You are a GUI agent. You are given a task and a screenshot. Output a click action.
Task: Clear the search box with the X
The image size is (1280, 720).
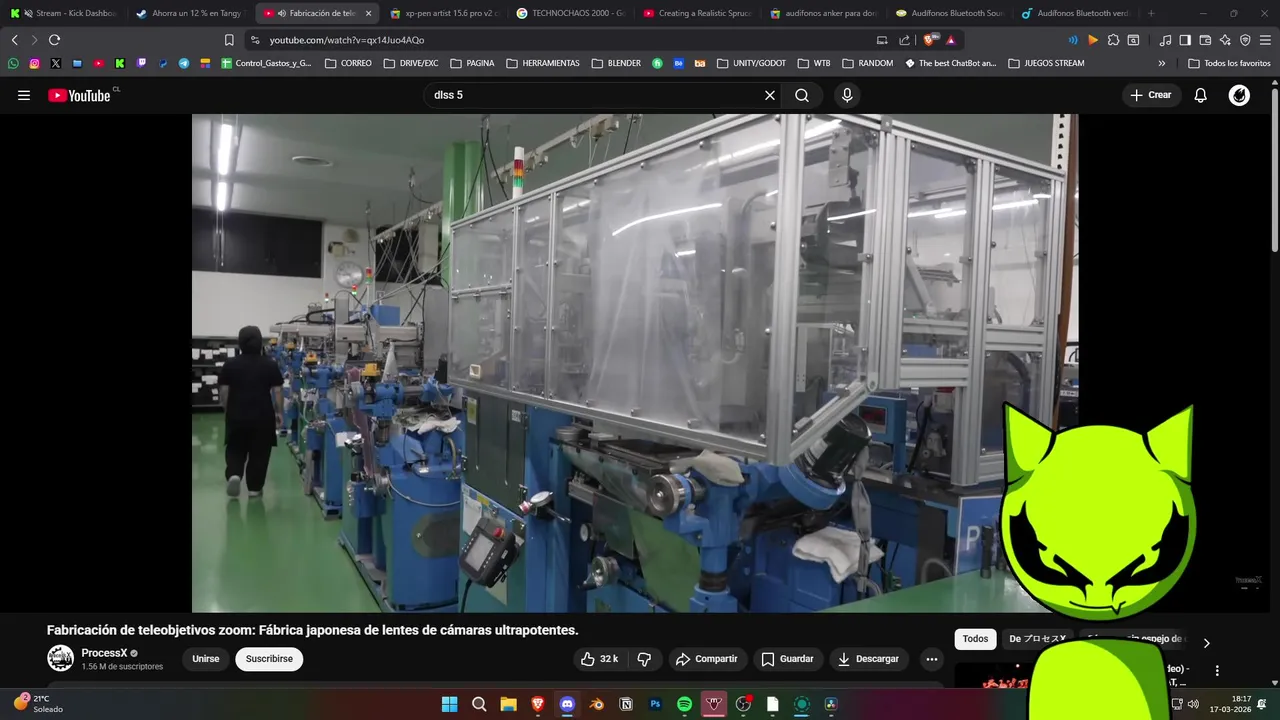769,95
